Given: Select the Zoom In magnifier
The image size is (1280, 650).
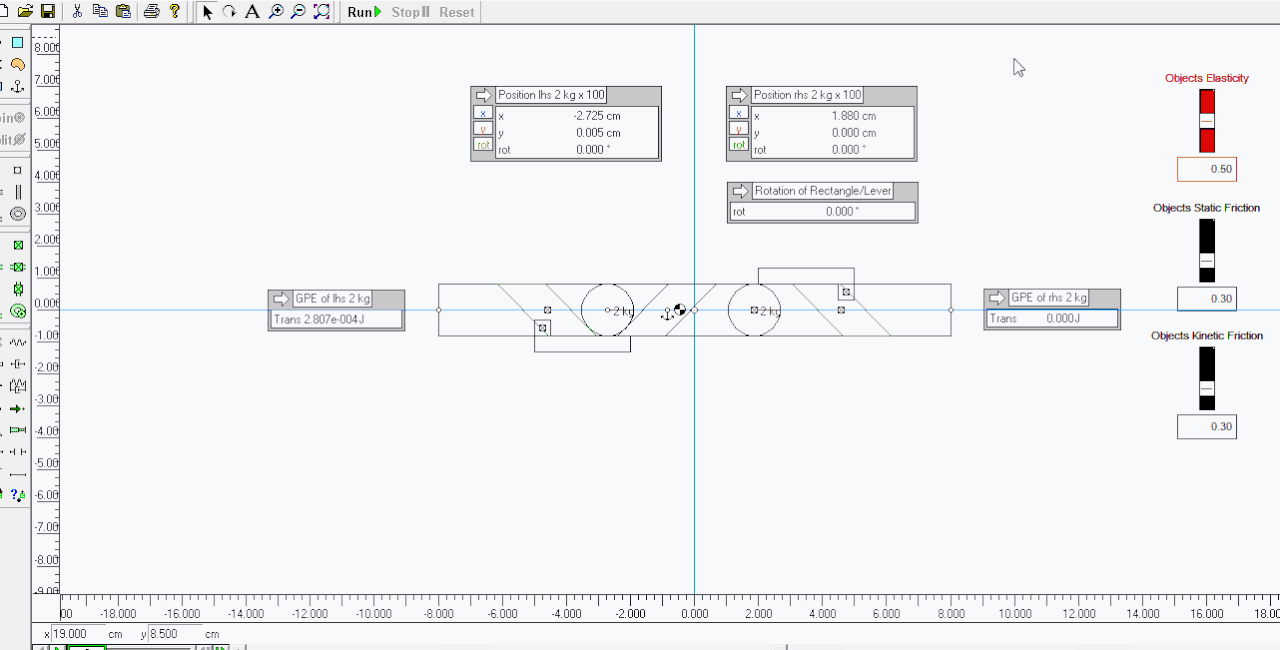Looking at the screenshot, I should click(275, 11).
